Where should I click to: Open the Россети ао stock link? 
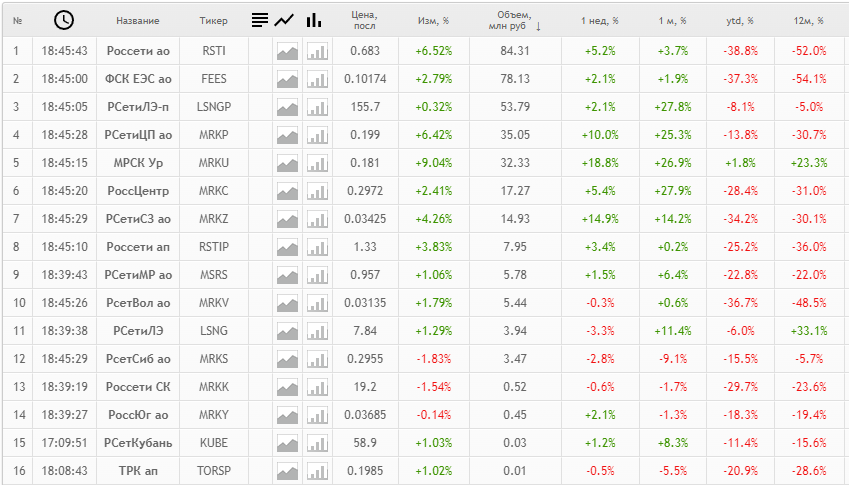pos(138,51)
